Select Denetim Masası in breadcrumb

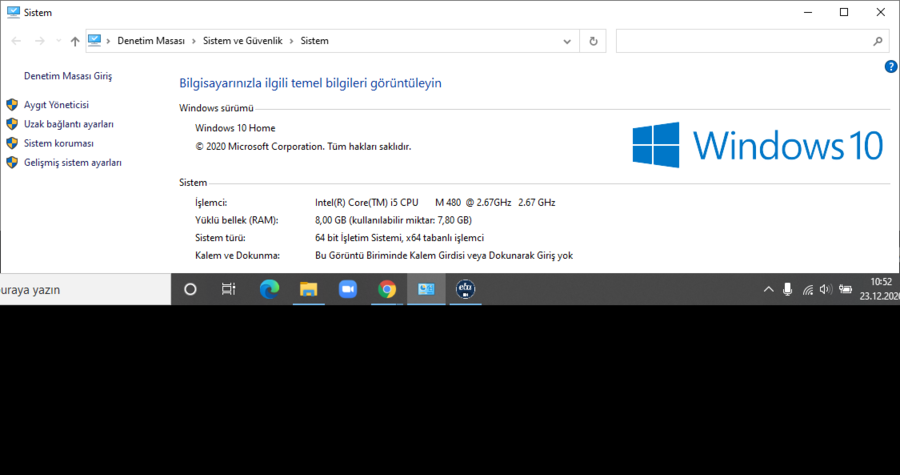point(151,41)
